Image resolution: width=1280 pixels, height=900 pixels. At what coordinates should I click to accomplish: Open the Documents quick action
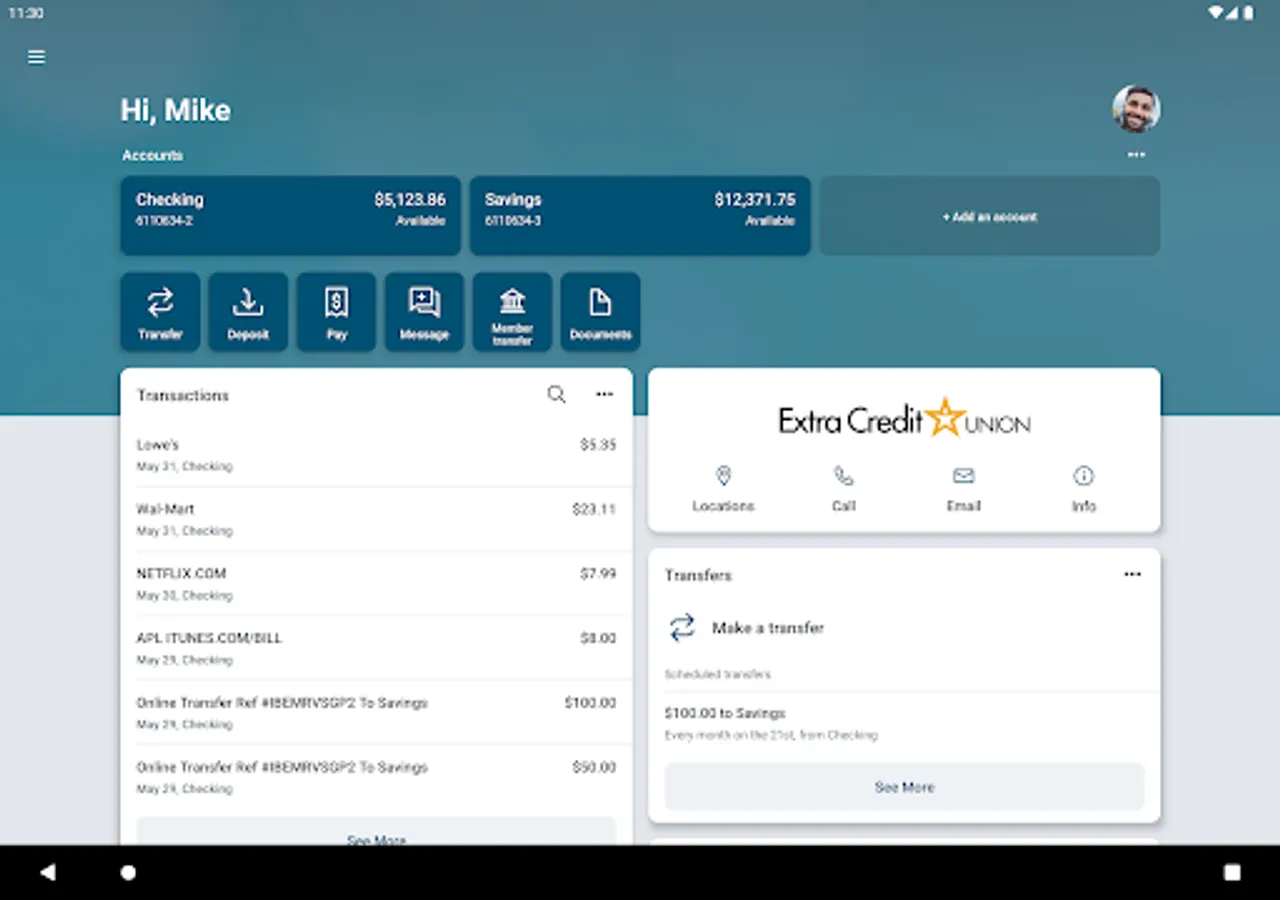click(600, 312)
